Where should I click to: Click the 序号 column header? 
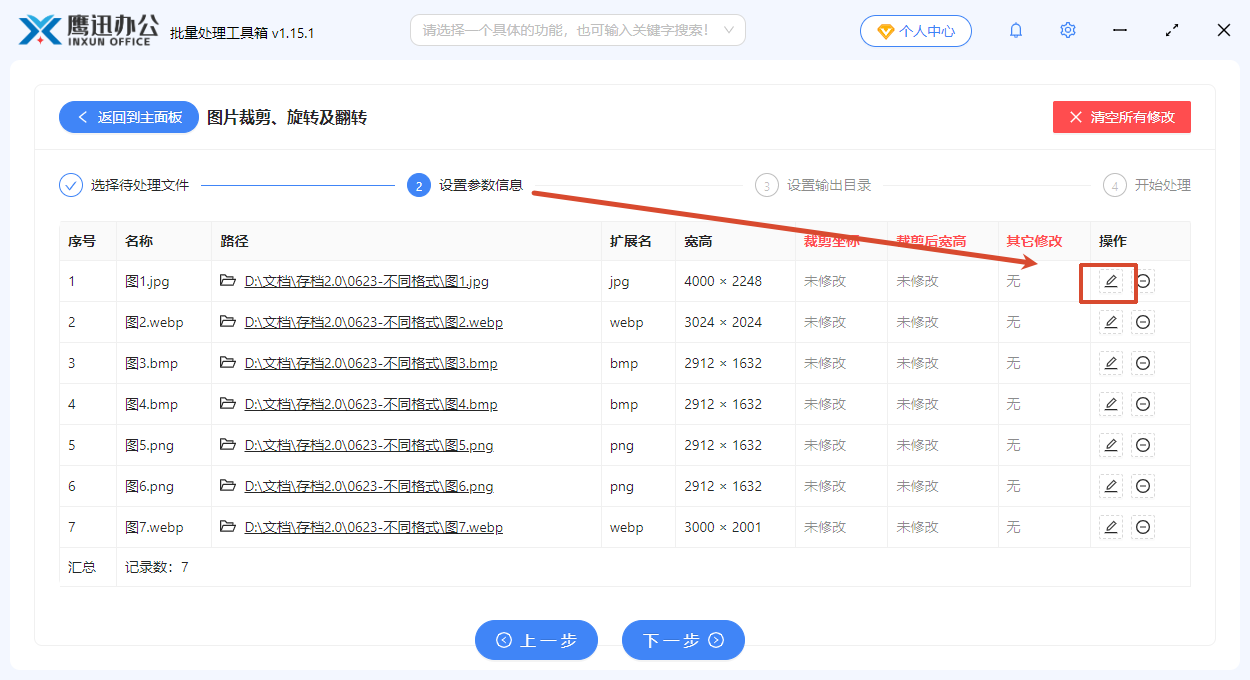click(82, 241)
